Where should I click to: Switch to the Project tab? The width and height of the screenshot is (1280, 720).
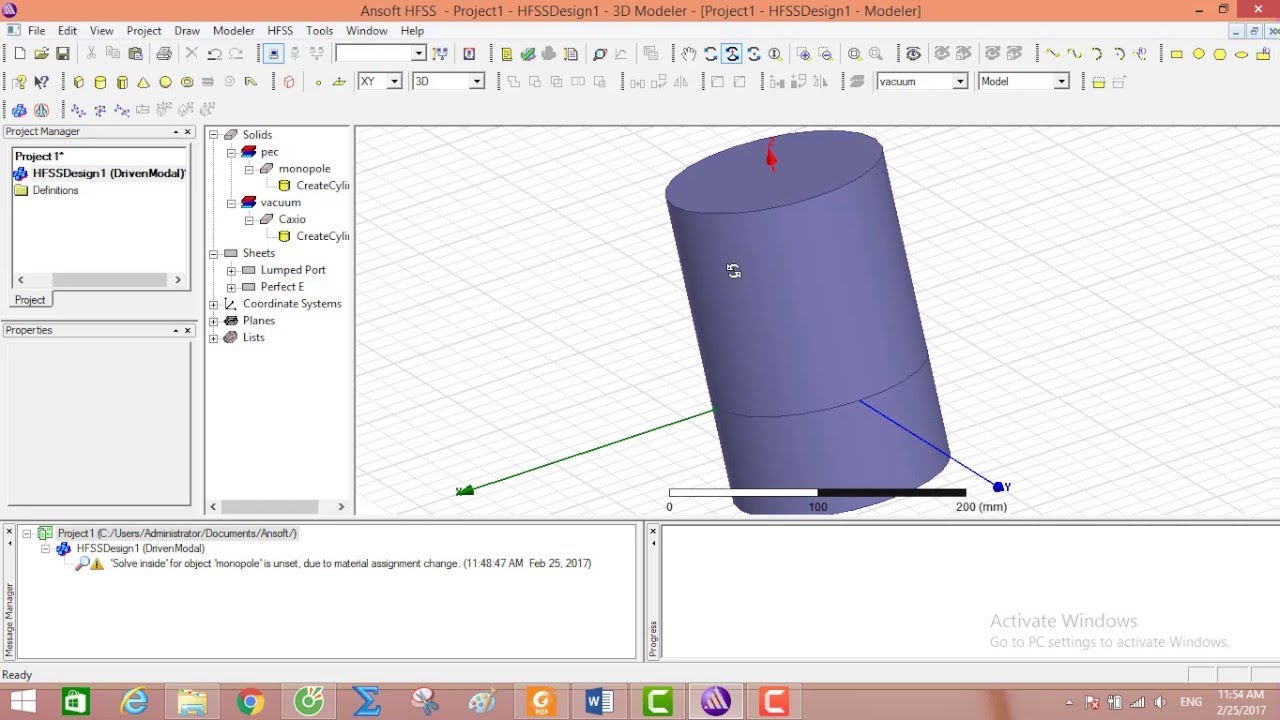tap(30, 300)
